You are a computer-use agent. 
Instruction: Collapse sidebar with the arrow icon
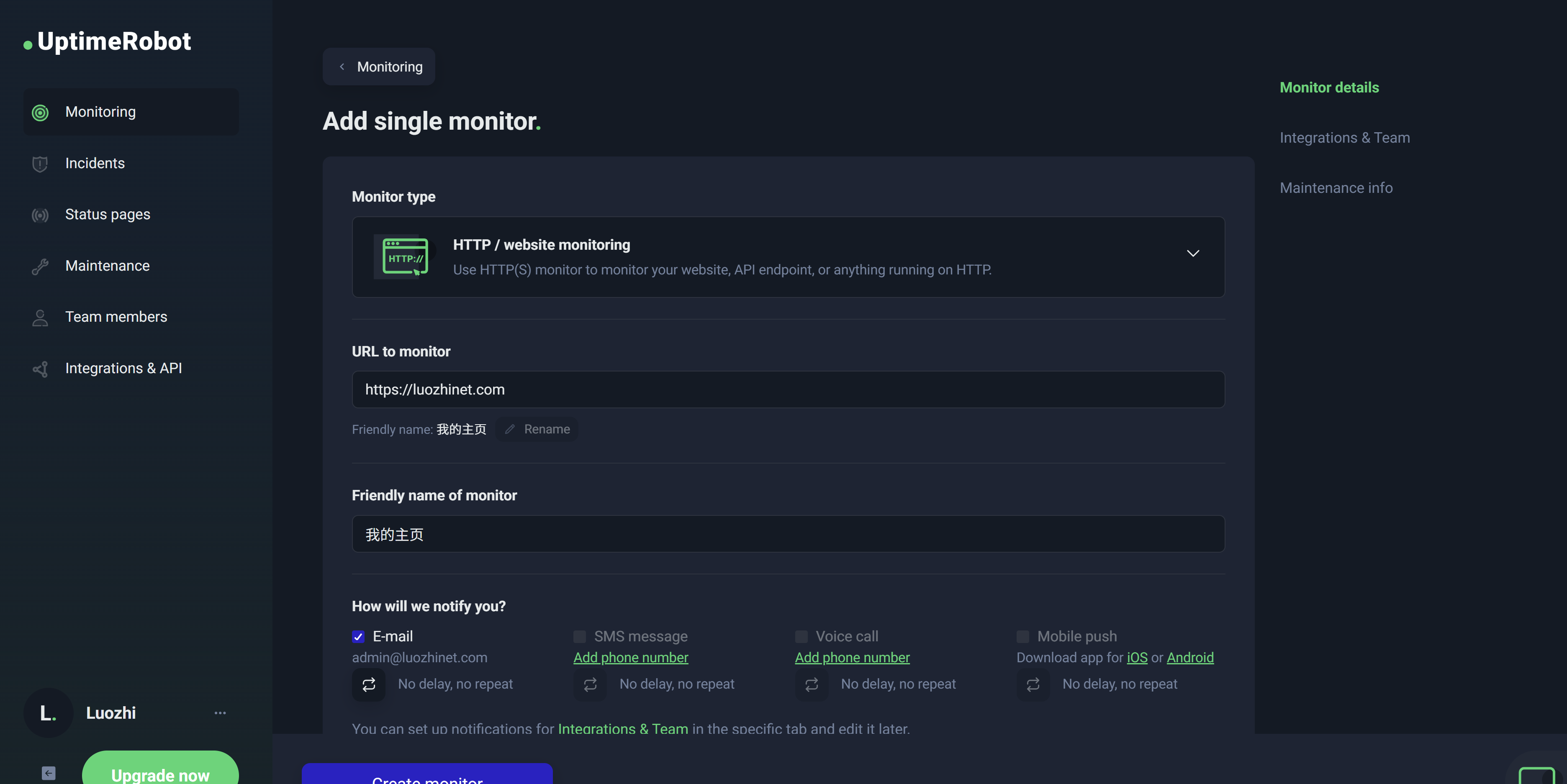pyautogui.click(x=49, y=773)
